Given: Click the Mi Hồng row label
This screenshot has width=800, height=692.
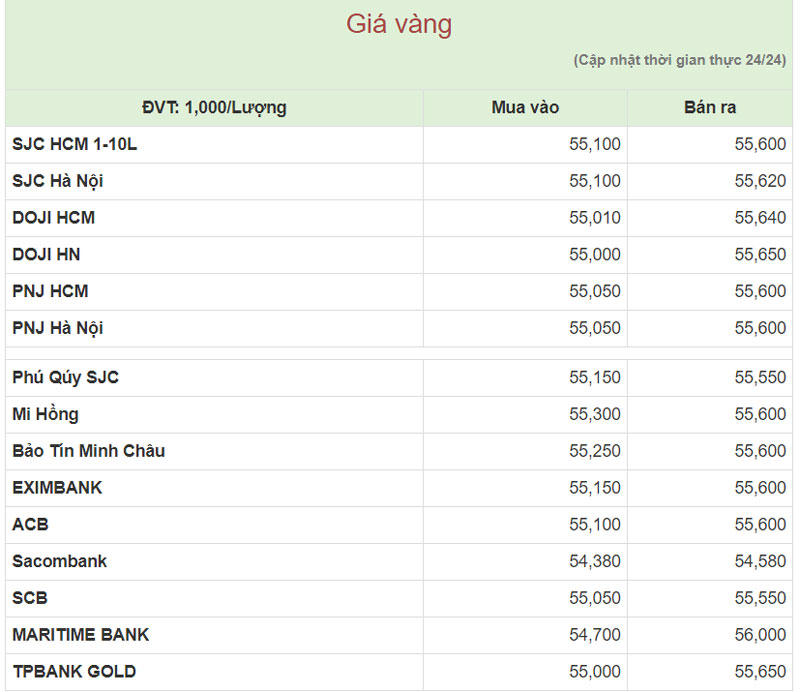Looking at the screenshot, I should pyautogui.click(x=46, y=414).
